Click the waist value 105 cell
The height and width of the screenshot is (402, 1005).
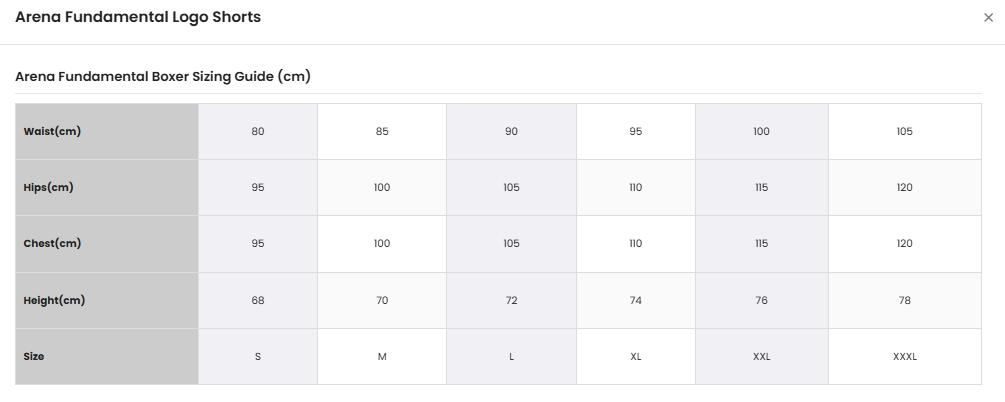[905, 131]
